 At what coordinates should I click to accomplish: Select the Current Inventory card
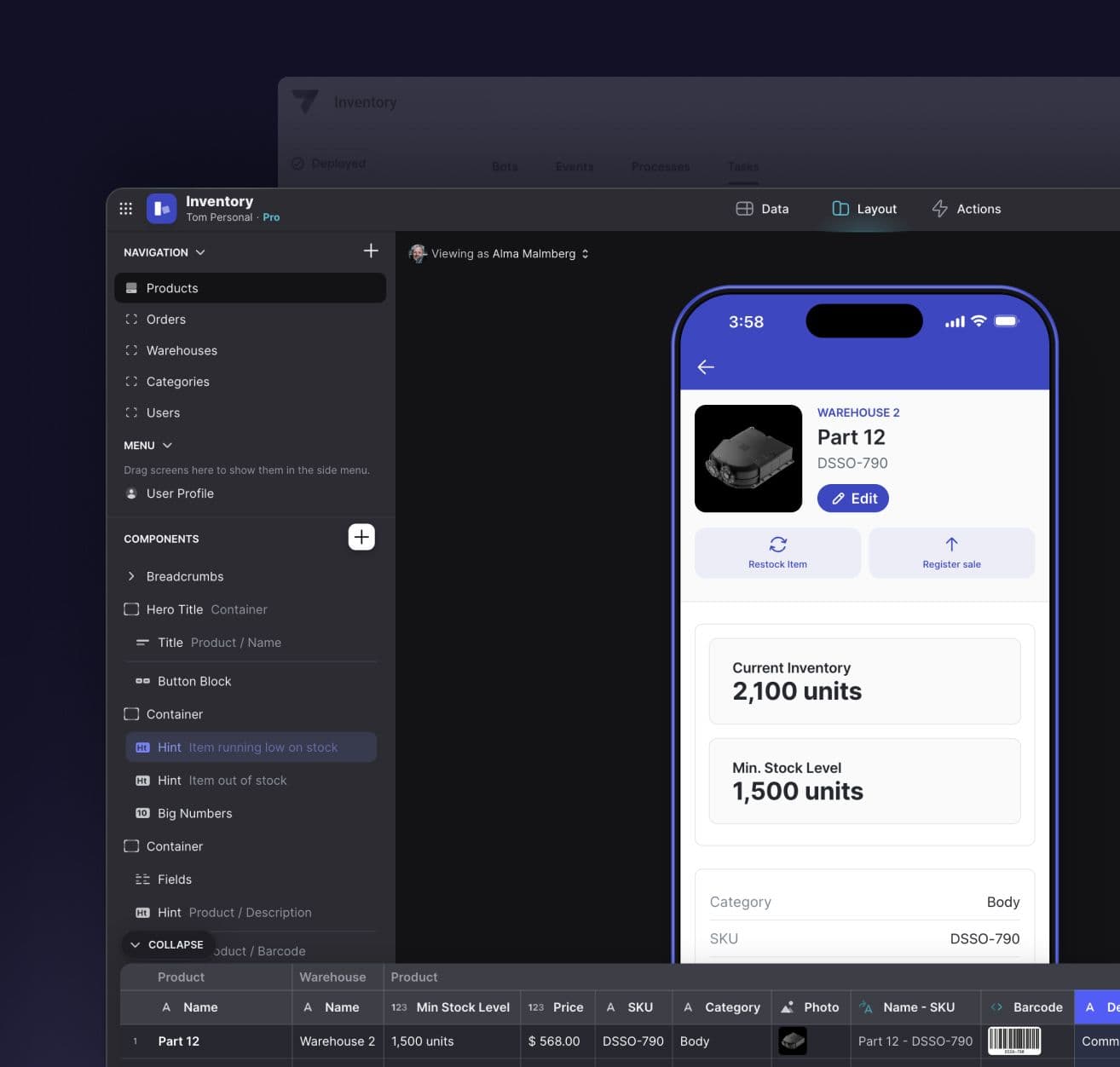864,681
